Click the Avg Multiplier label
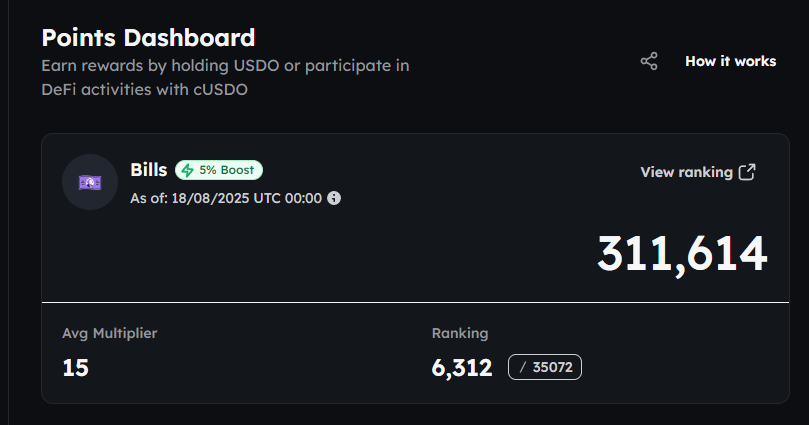 [110, 333]
